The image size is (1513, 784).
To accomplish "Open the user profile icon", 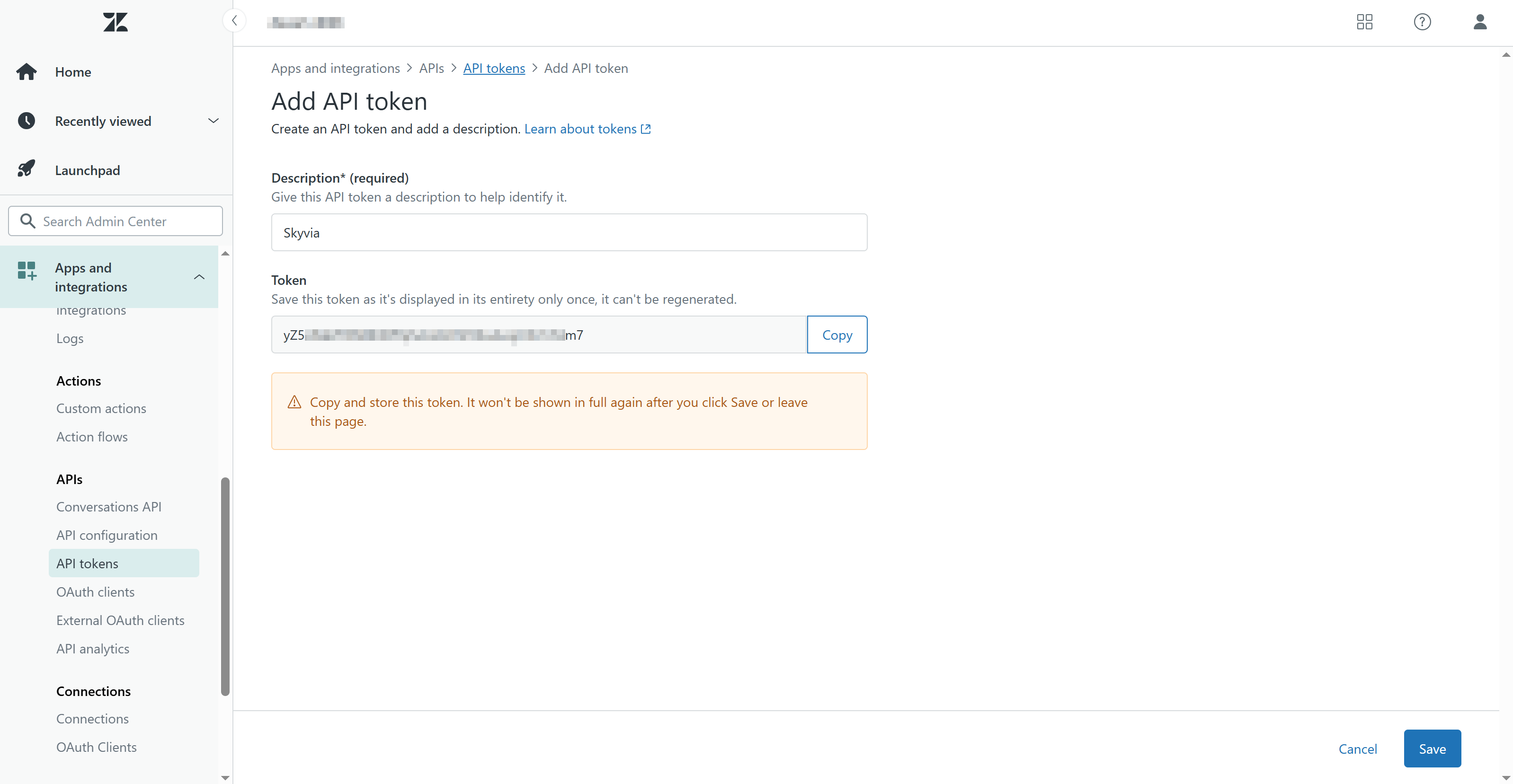I will tap(1479, 22).
